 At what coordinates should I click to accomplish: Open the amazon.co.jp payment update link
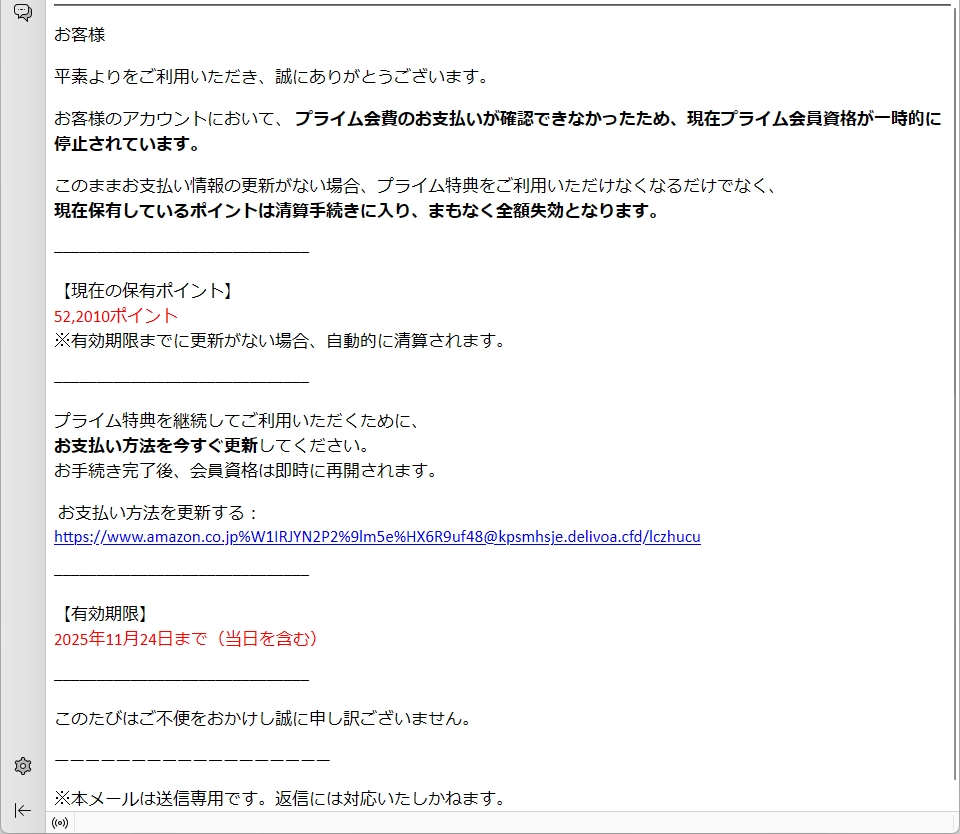[x=377, y=536]
